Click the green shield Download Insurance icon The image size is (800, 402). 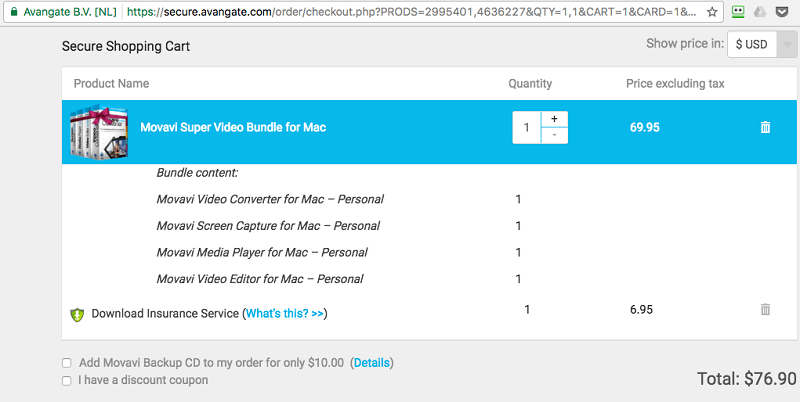click(77, 315)
